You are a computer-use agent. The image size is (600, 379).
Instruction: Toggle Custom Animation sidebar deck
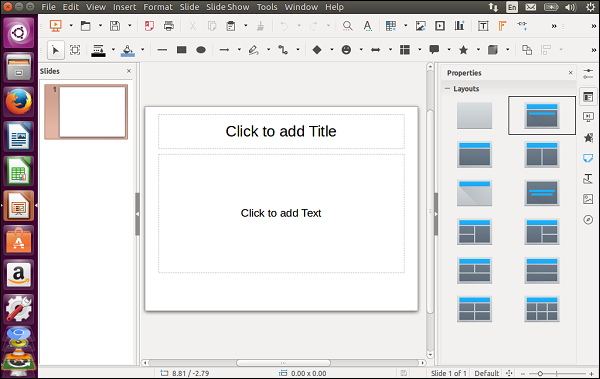[588, 137]
